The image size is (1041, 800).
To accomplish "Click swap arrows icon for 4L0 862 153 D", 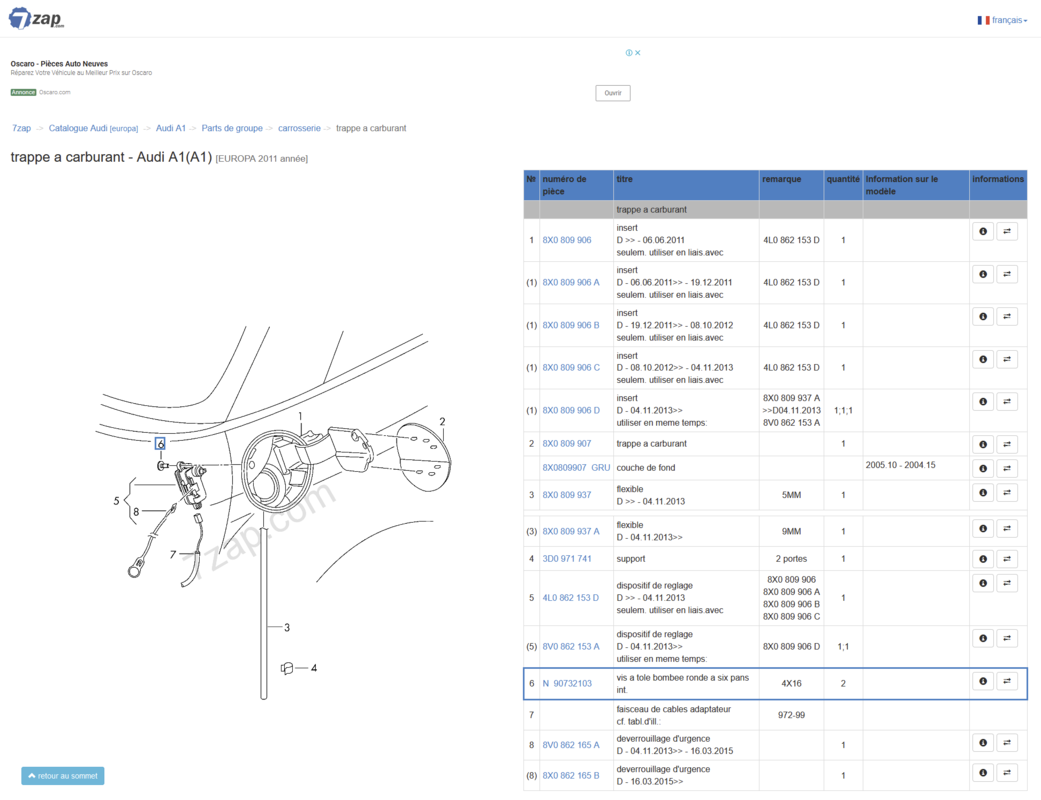I will click(1007, 583).
